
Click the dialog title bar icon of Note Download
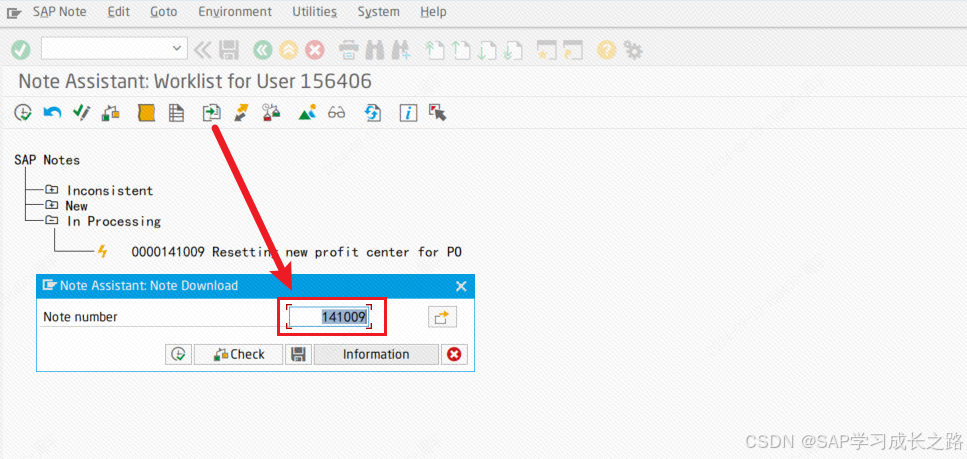coord(49,286)
